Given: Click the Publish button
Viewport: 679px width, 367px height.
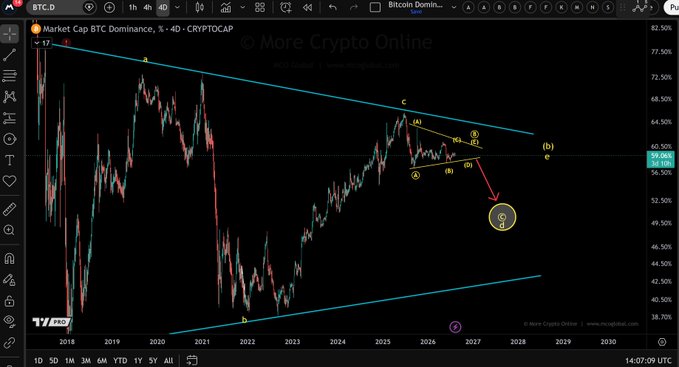Looking at the screenshot, I should (x=673, y=7).
